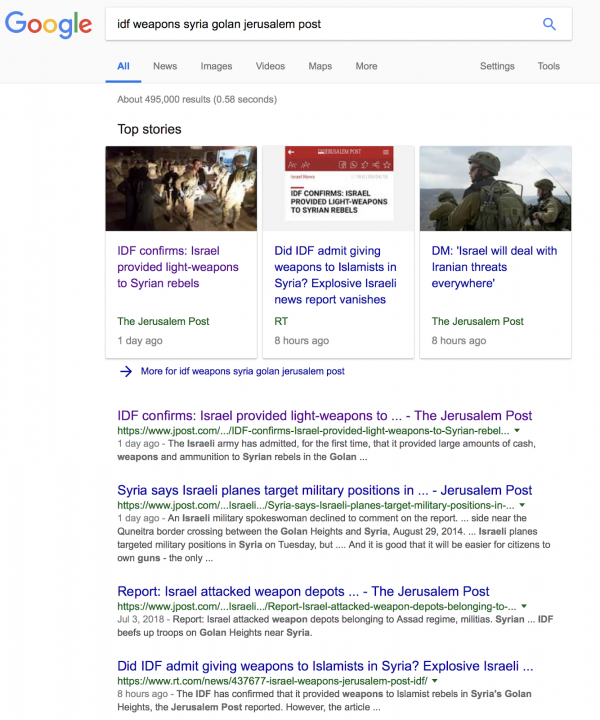600x720 pixels.
Task: Open result Did IDF admit giving weapons to Islamists
Action: point(325,666)
